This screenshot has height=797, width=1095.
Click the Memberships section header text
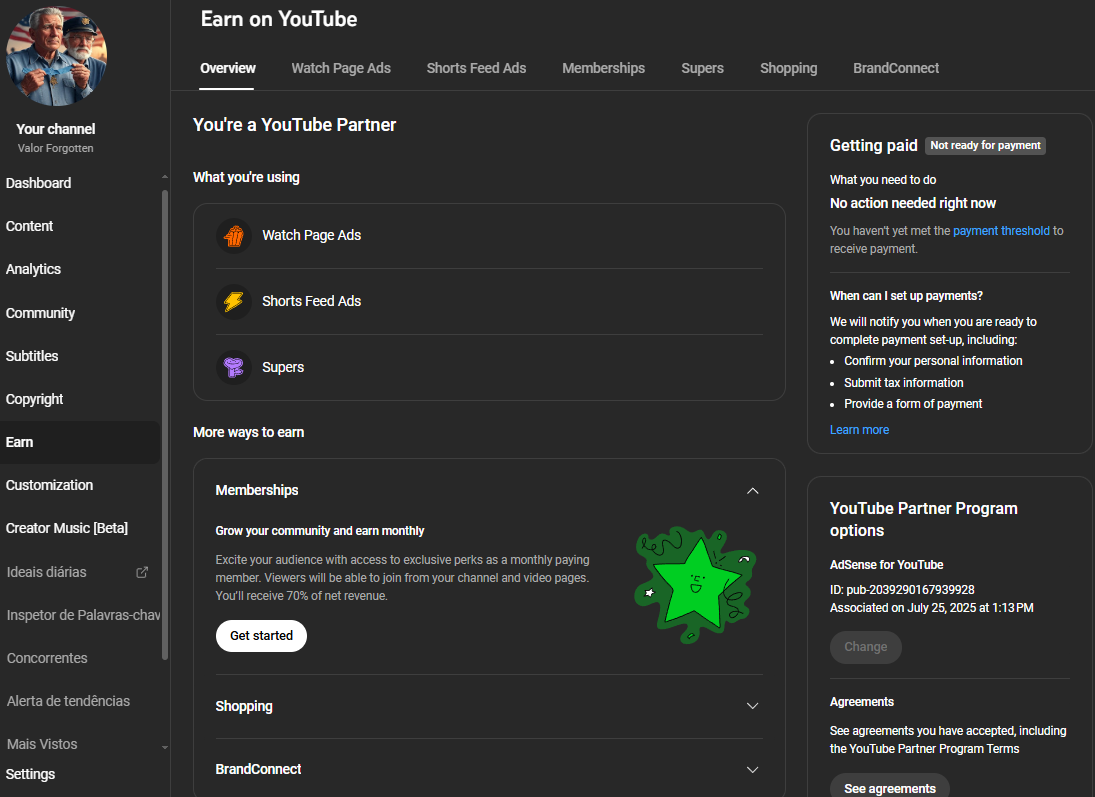(257, 490)
